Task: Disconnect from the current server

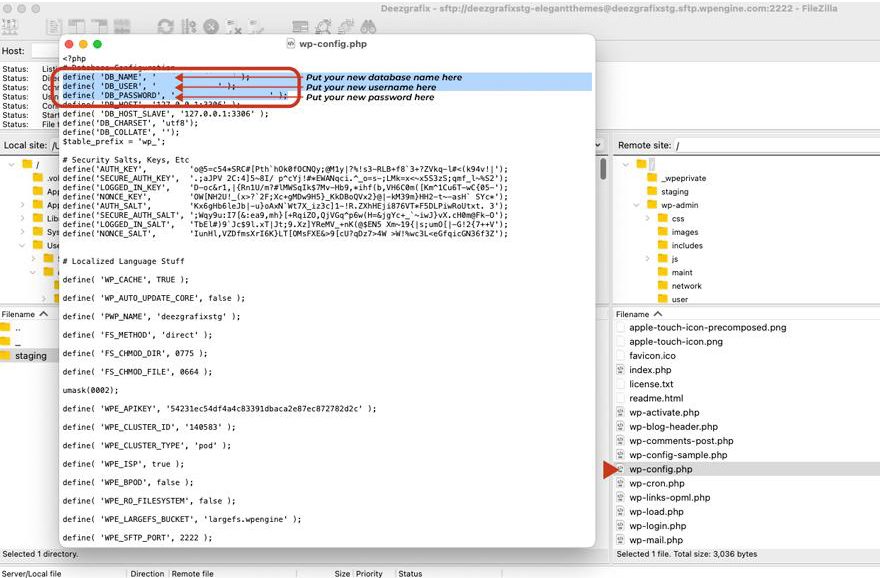Action: (231, 26)
